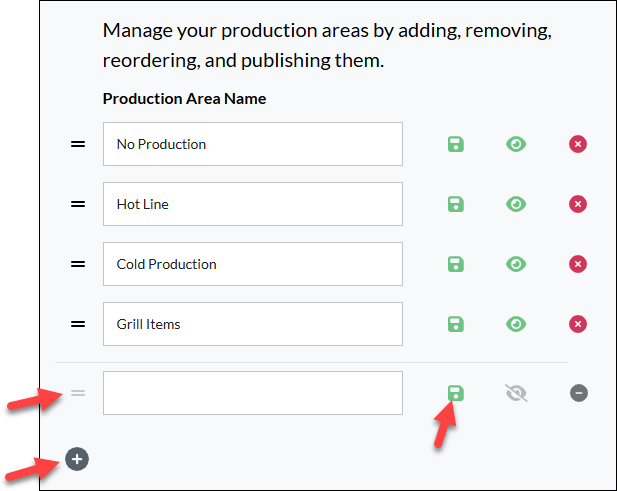Delete the No Production area
617x491 pixels.
[578, 144]
